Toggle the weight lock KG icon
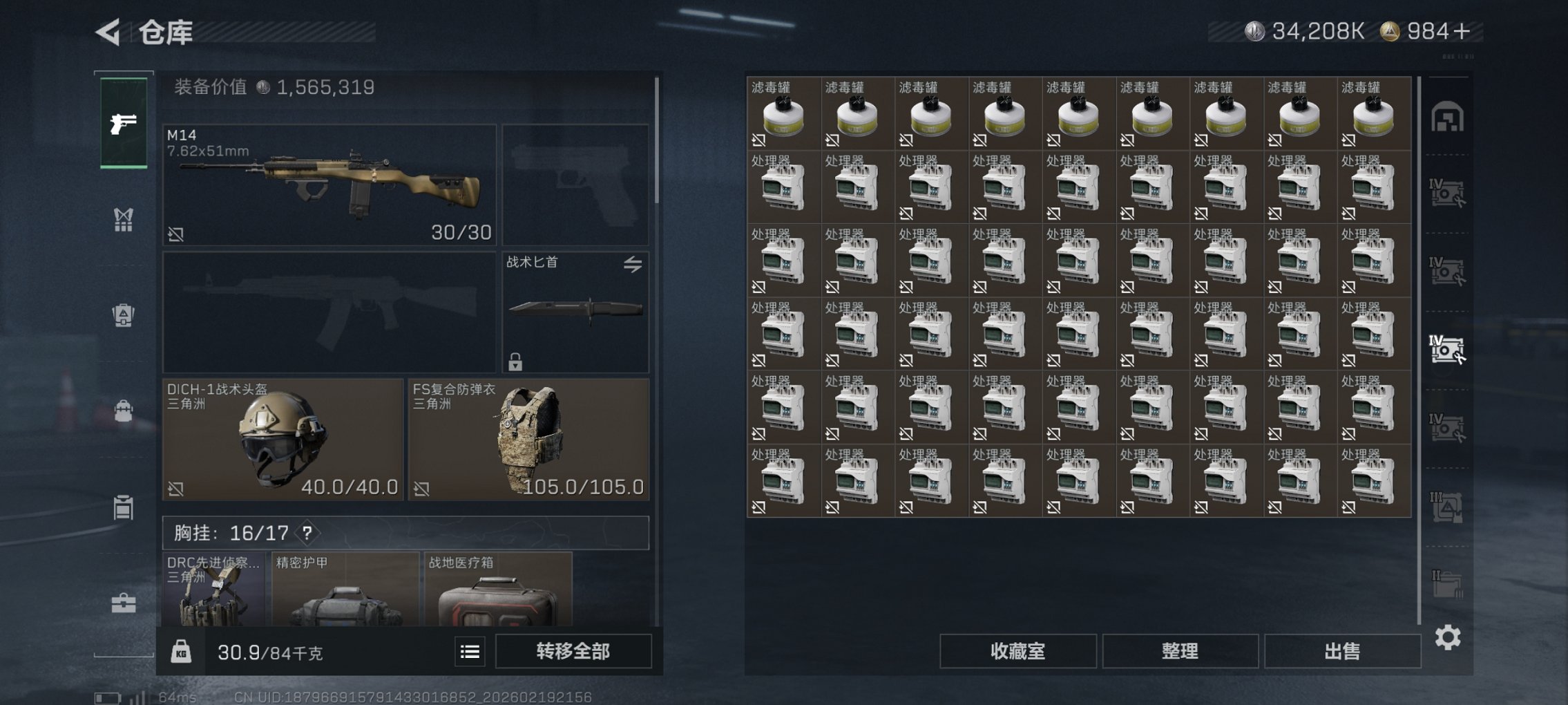Screen dimensions: 1568x705 (181, 651)
